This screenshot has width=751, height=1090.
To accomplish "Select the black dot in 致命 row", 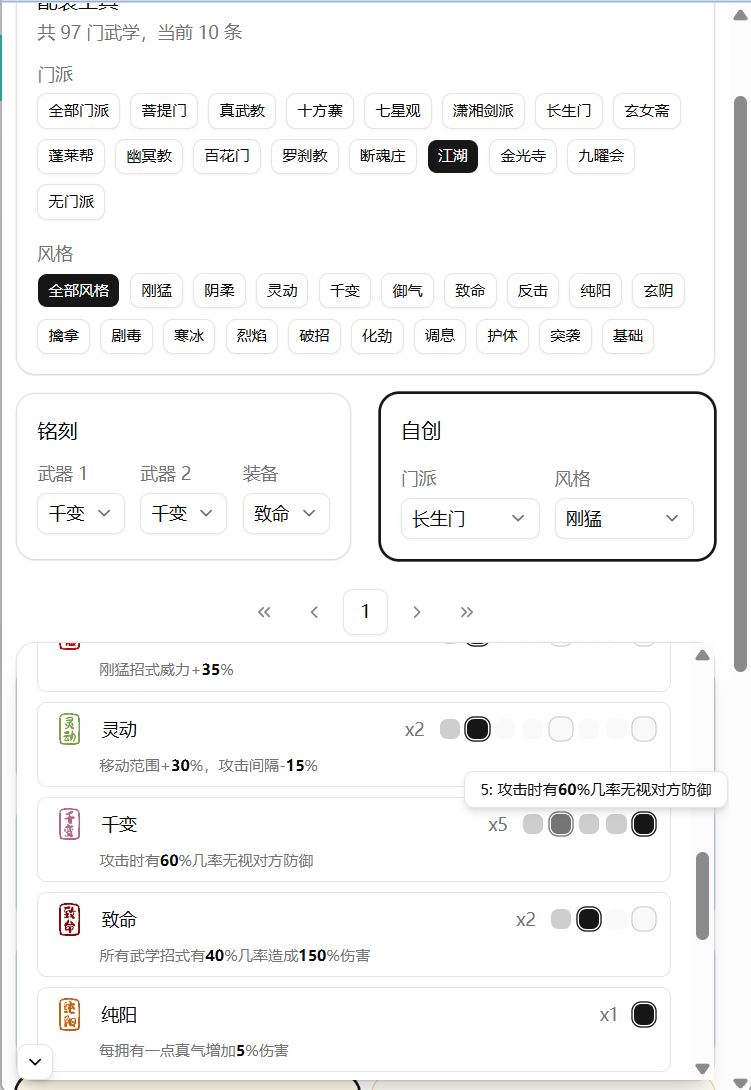I will coord(588,920).
